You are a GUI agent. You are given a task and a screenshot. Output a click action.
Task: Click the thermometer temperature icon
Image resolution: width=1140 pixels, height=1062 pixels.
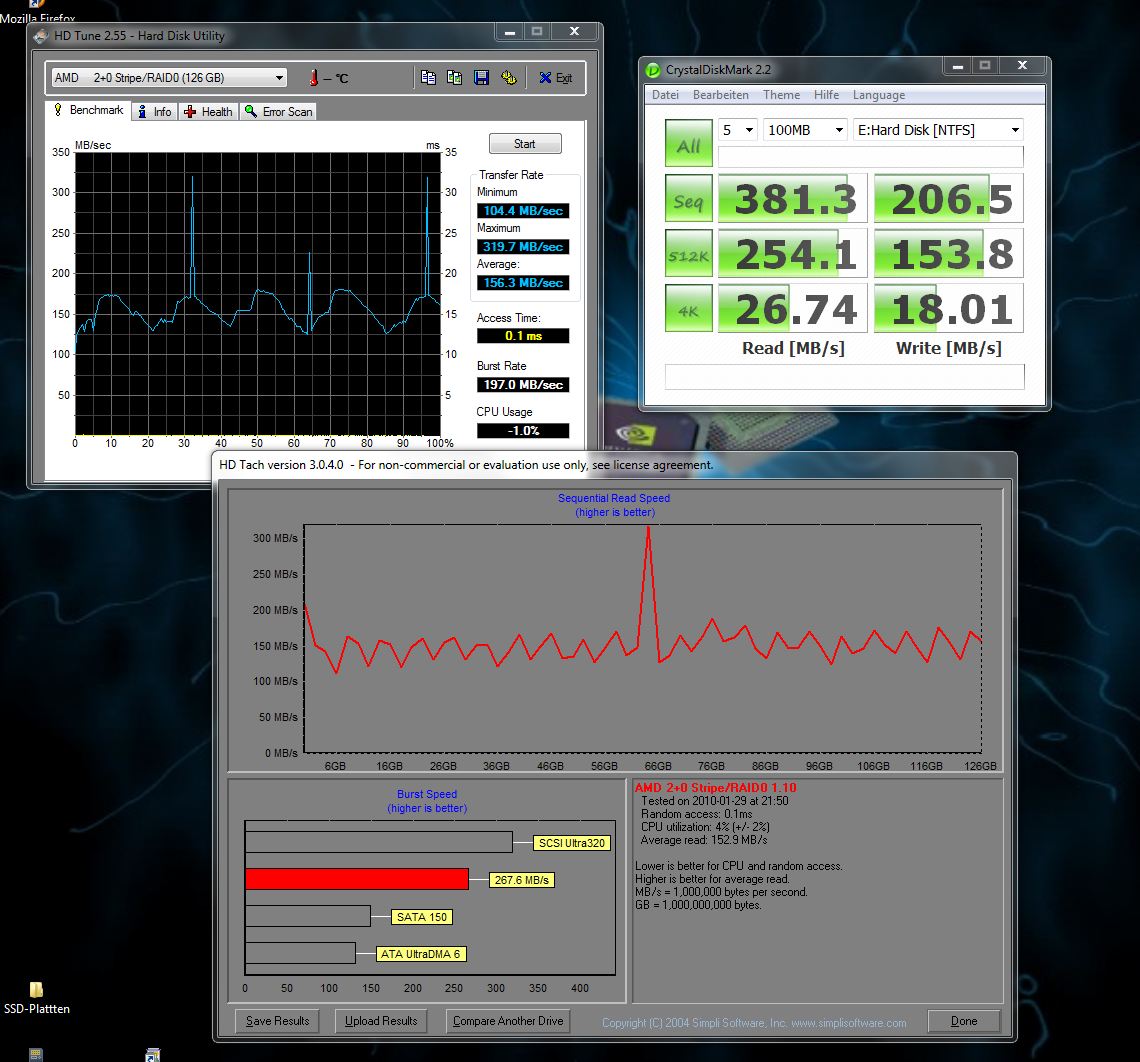click(x=314, y=78)
